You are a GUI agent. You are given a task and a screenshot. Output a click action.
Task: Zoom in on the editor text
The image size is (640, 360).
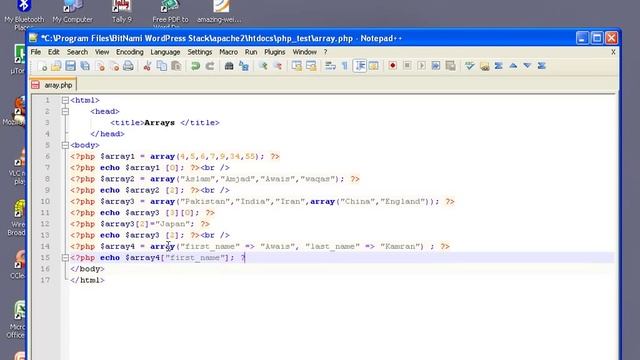tap(263, 66)
